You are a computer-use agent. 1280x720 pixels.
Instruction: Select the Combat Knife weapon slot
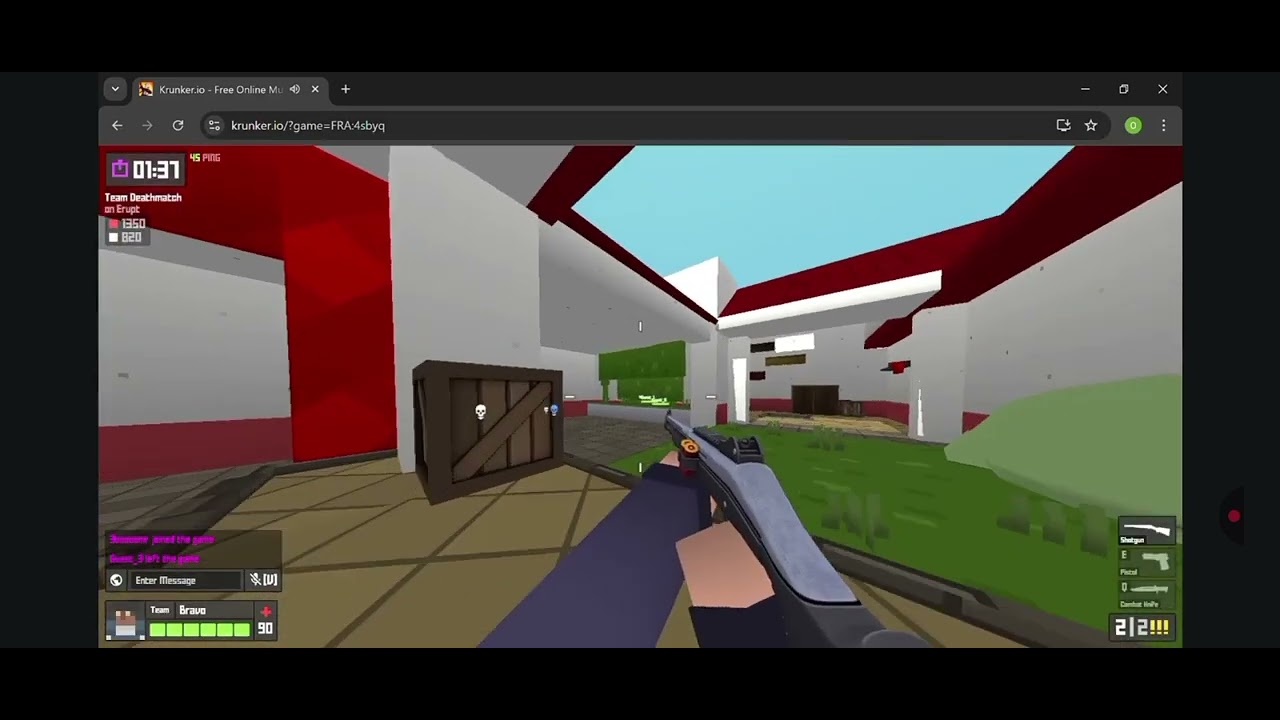1146,593
